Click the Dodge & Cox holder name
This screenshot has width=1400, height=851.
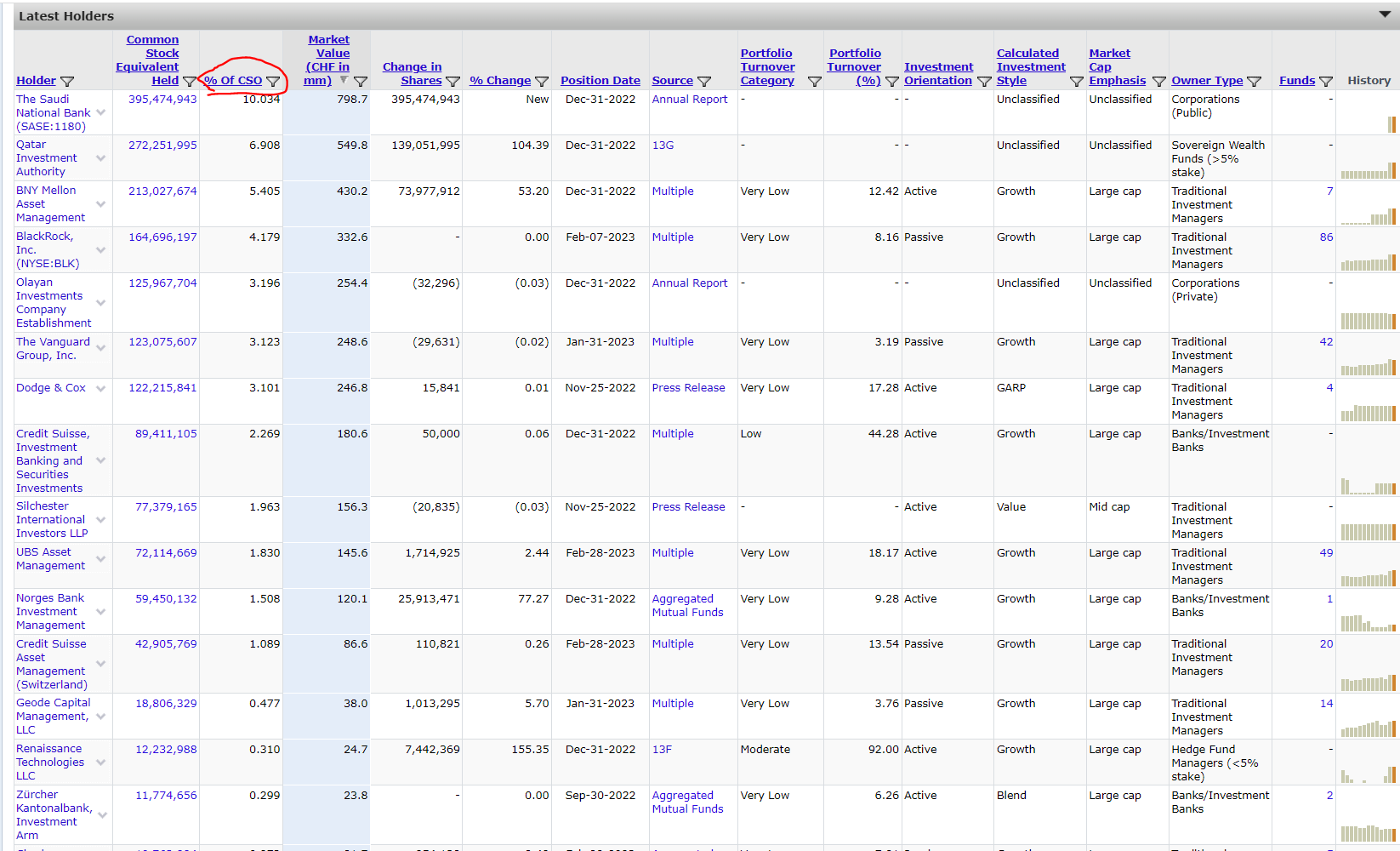coord(51,388)
